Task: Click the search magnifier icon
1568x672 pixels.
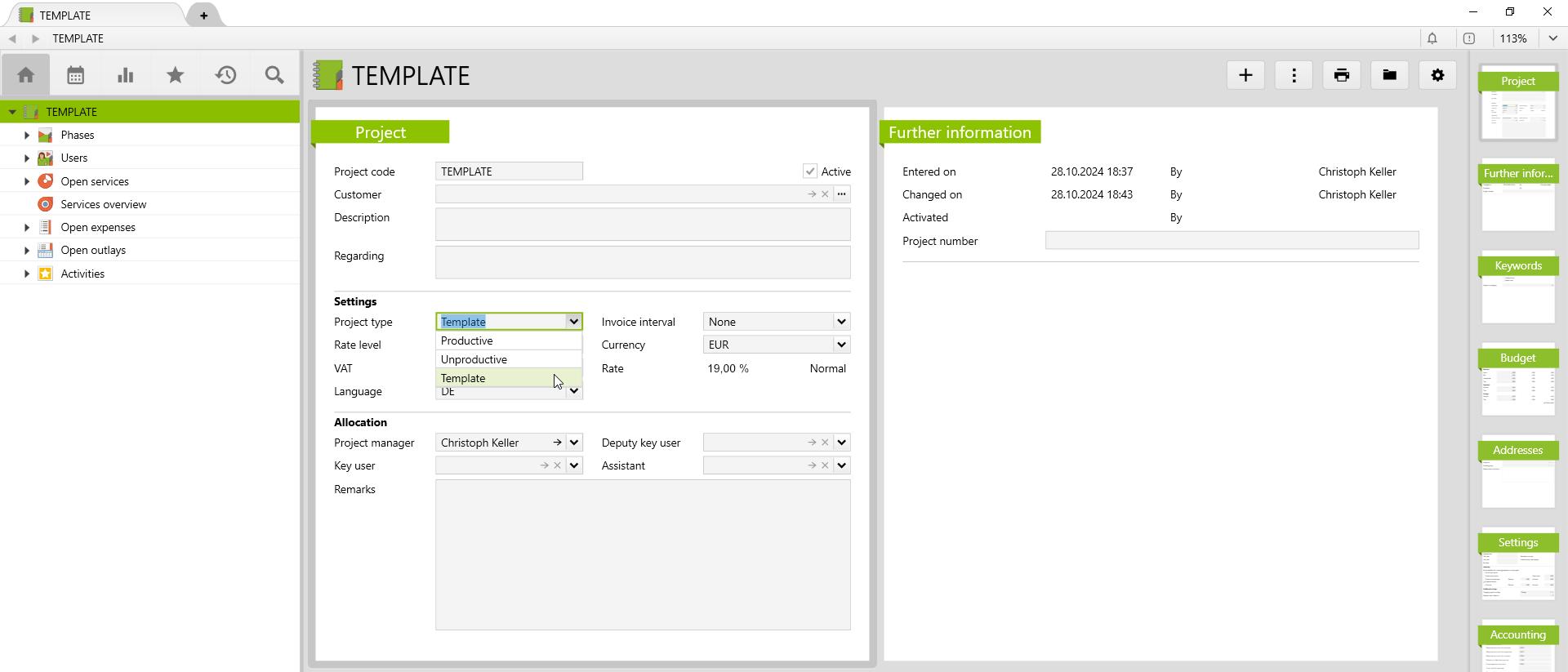Action: 274,76
